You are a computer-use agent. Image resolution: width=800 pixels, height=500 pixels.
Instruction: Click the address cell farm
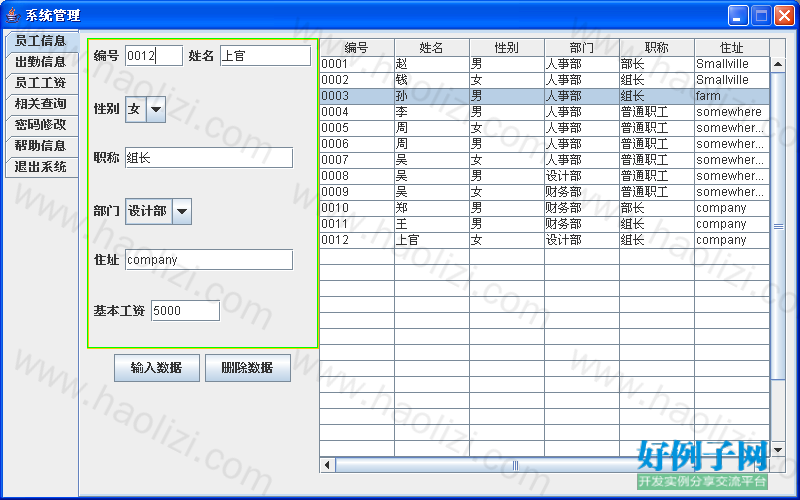732,96
